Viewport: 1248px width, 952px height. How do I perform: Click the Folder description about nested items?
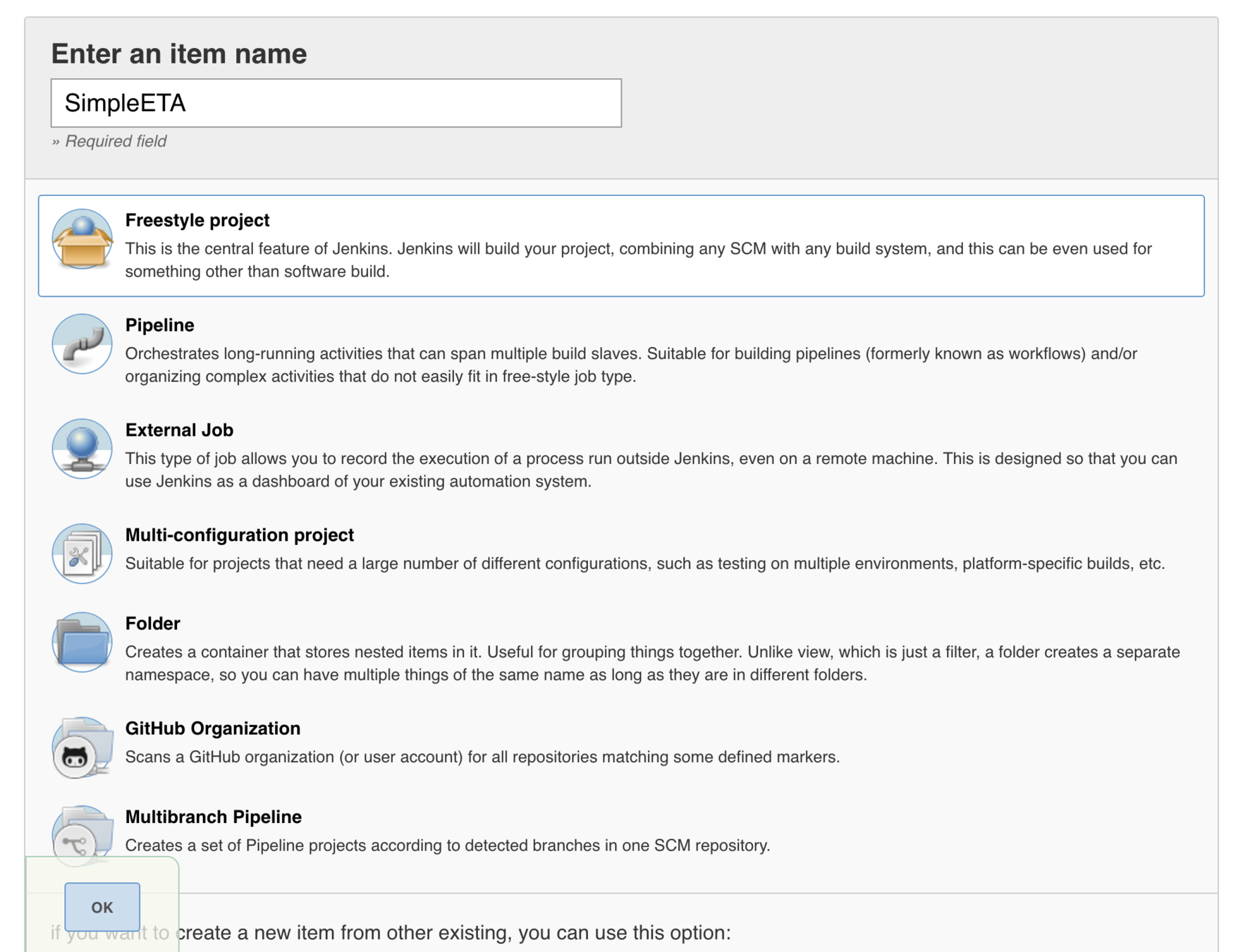[x=652, y=664]
